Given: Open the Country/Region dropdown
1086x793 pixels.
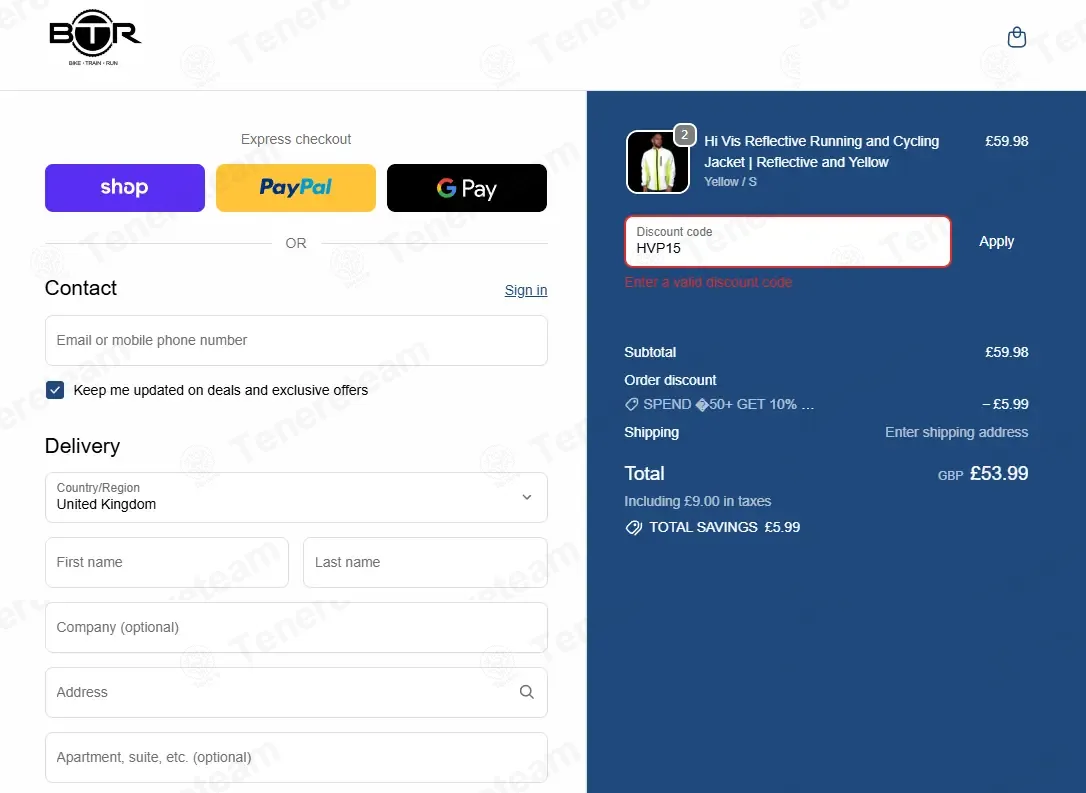Looking at the screenshot, I should pos(296,497).
